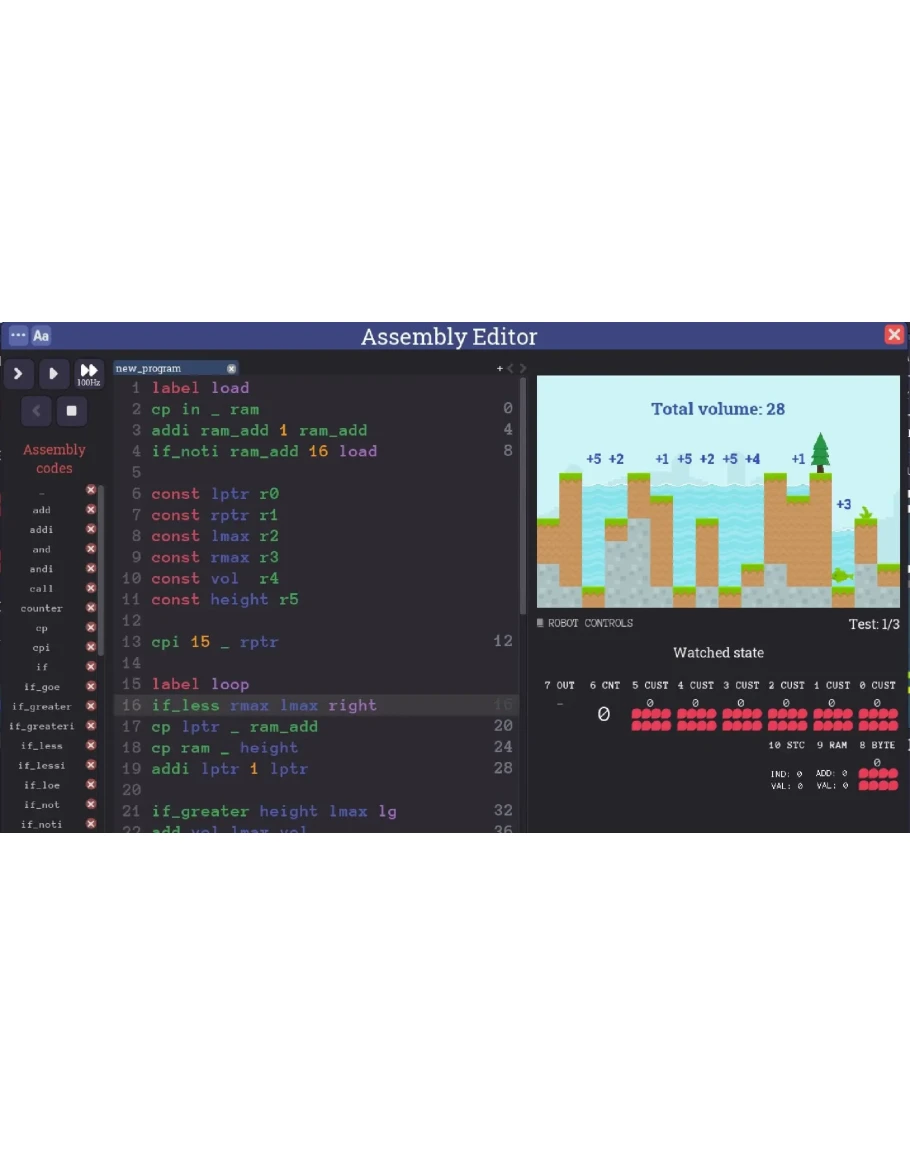The width and height of the screenshot is (910, 1155).
Task: Toggle the 5 CUST register byte display
Action: (650, 720)
